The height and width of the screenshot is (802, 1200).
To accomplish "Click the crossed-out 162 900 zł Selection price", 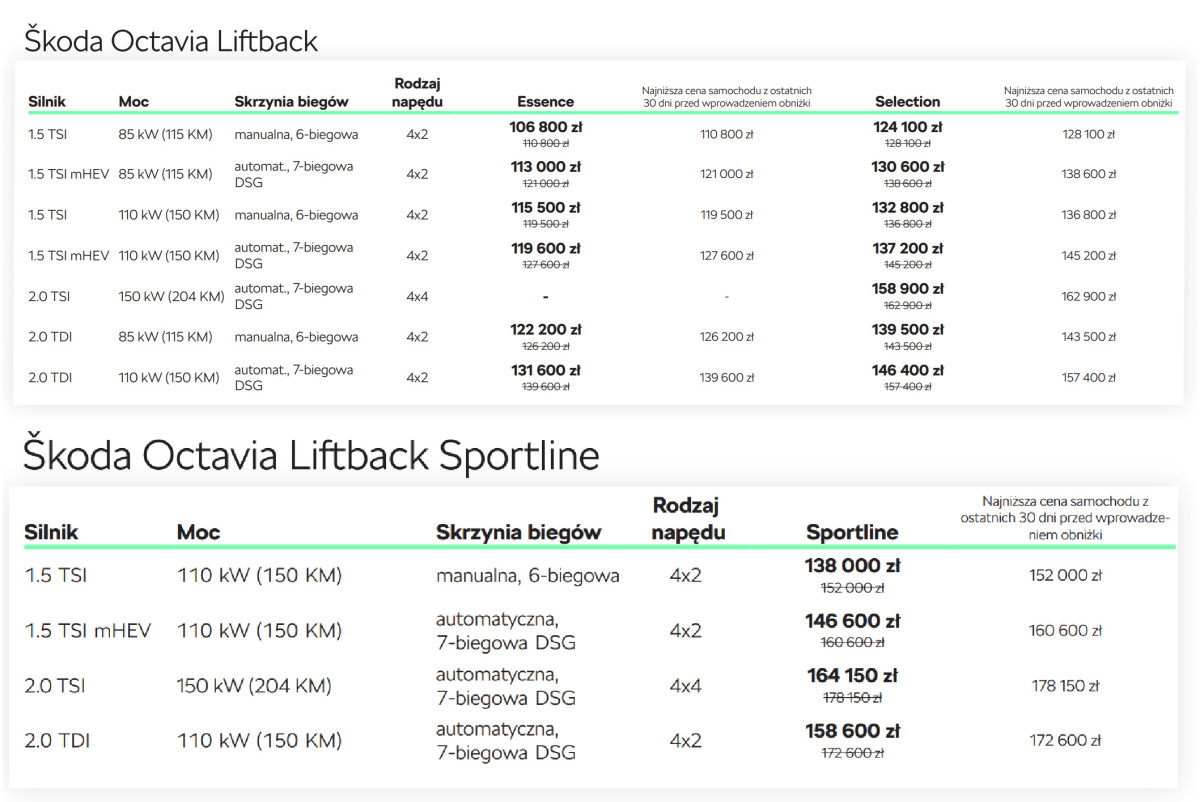I will (x=907, y=306).
